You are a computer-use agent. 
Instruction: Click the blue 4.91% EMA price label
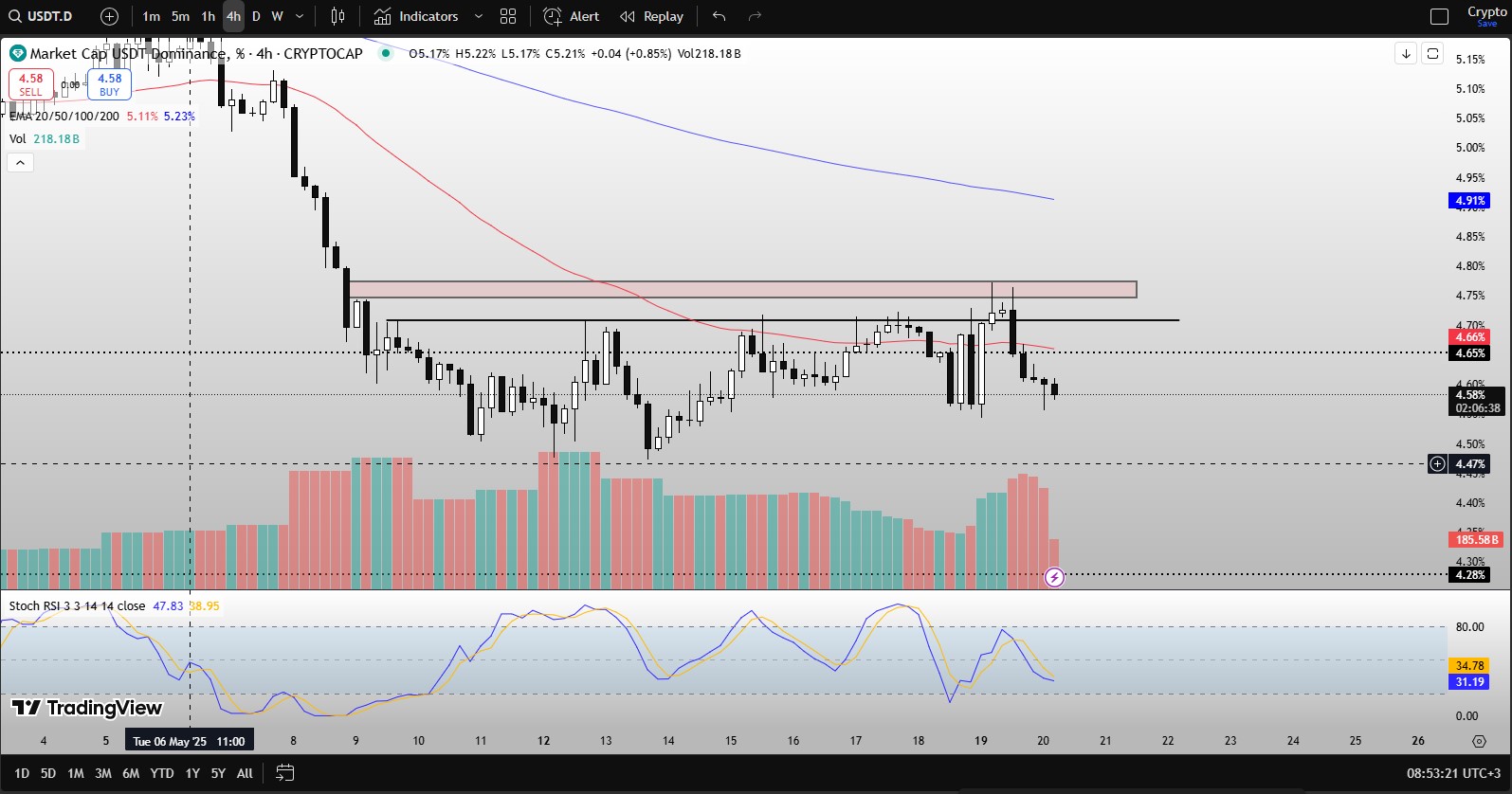tap(1469, 200)
